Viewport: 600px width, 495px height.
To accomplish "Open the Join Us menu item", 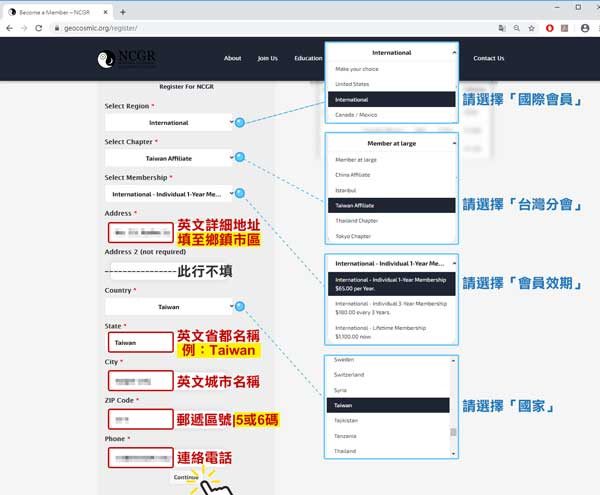I will point(267,58).
